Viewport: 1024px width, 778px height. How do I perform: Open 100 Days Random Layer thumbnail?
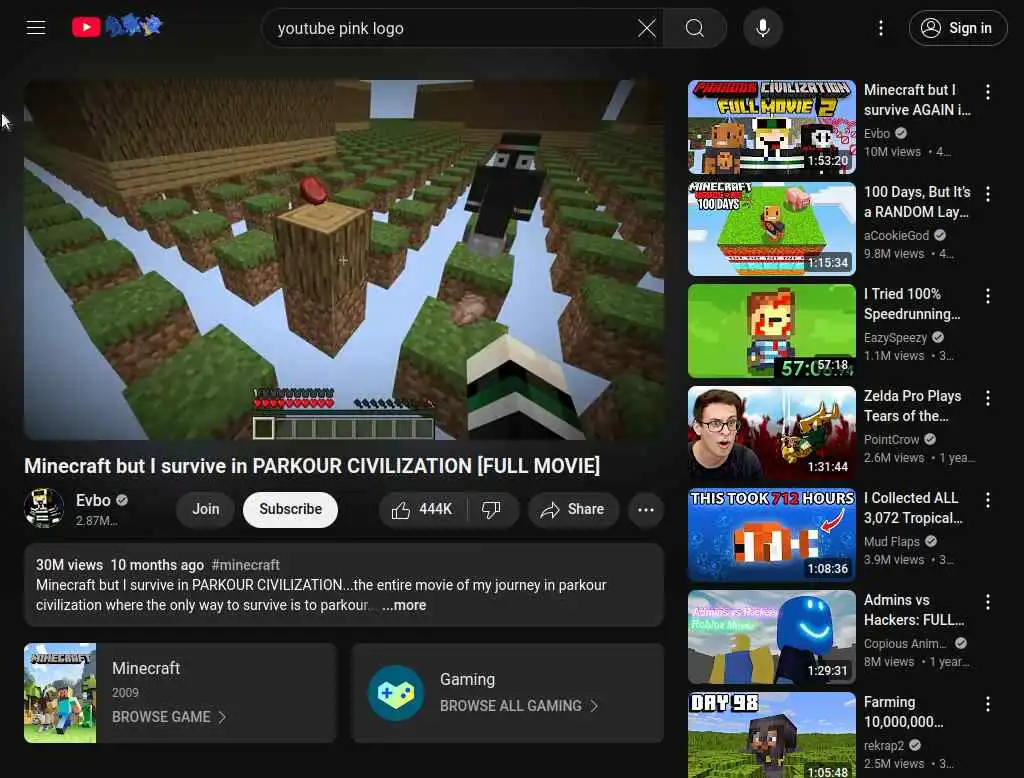(x=771, y=229)
